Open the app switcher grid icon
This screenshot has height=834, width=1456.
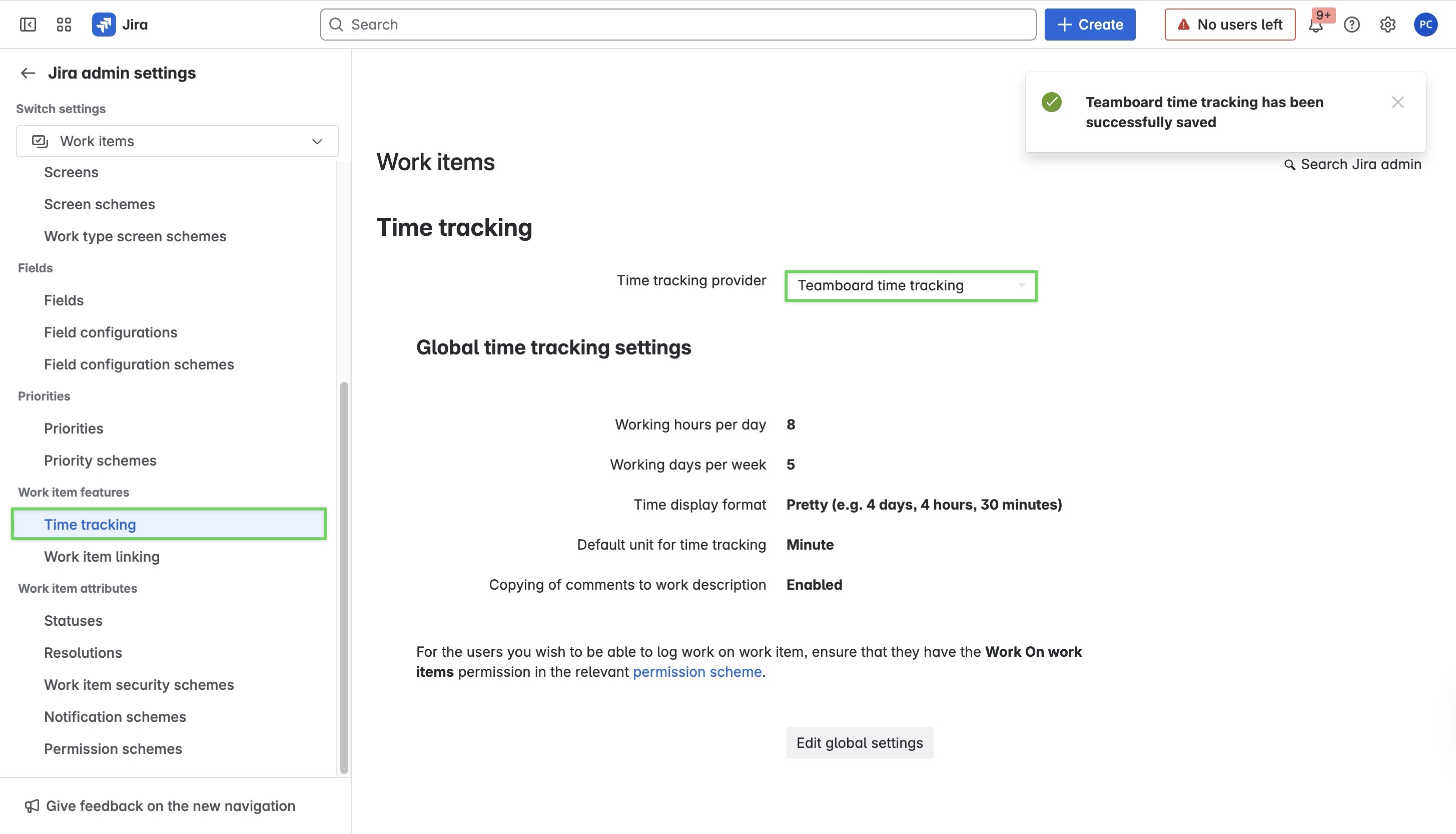(64, 25)
